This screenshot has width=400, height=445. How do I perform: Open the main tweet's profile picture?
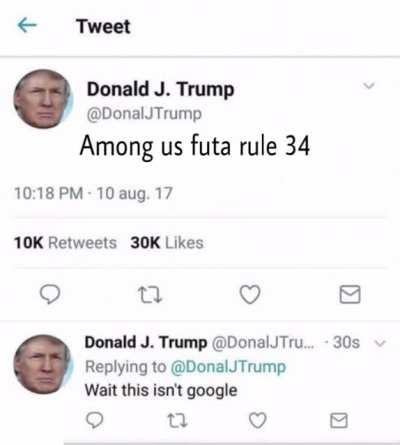pos(43,99)
